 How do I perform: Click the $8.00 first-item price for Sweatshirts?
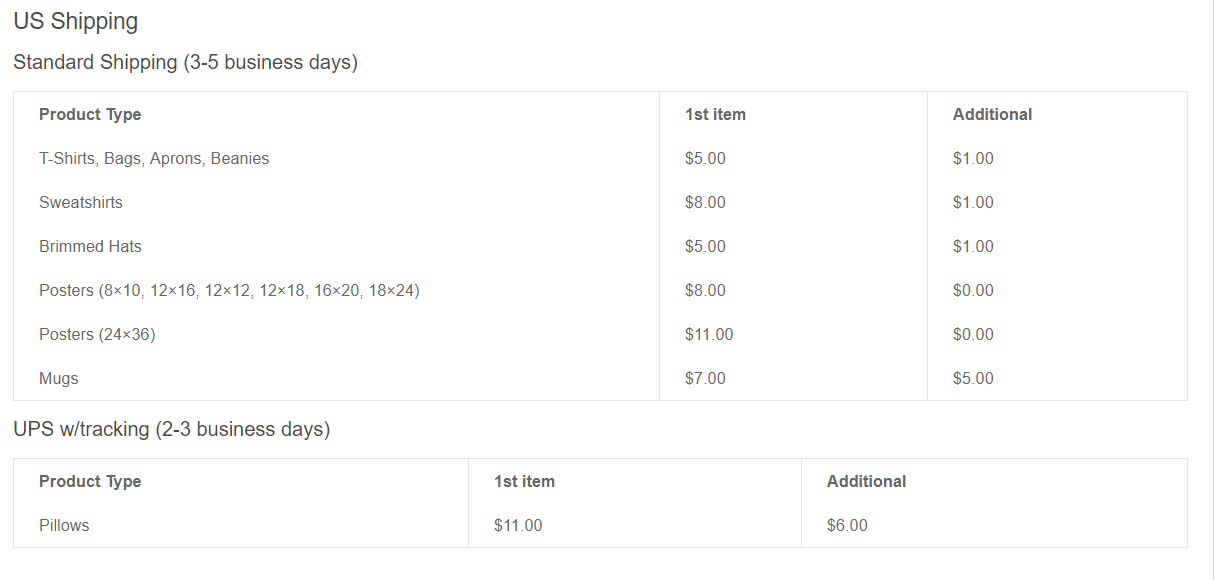click(x=705, y=202)
